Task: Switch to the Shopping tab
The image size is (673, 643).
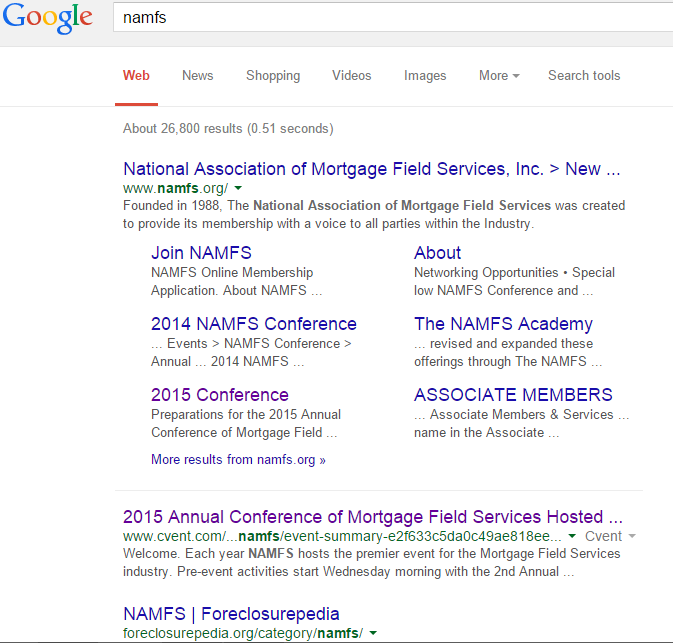Action: click(x=273, y=76)
